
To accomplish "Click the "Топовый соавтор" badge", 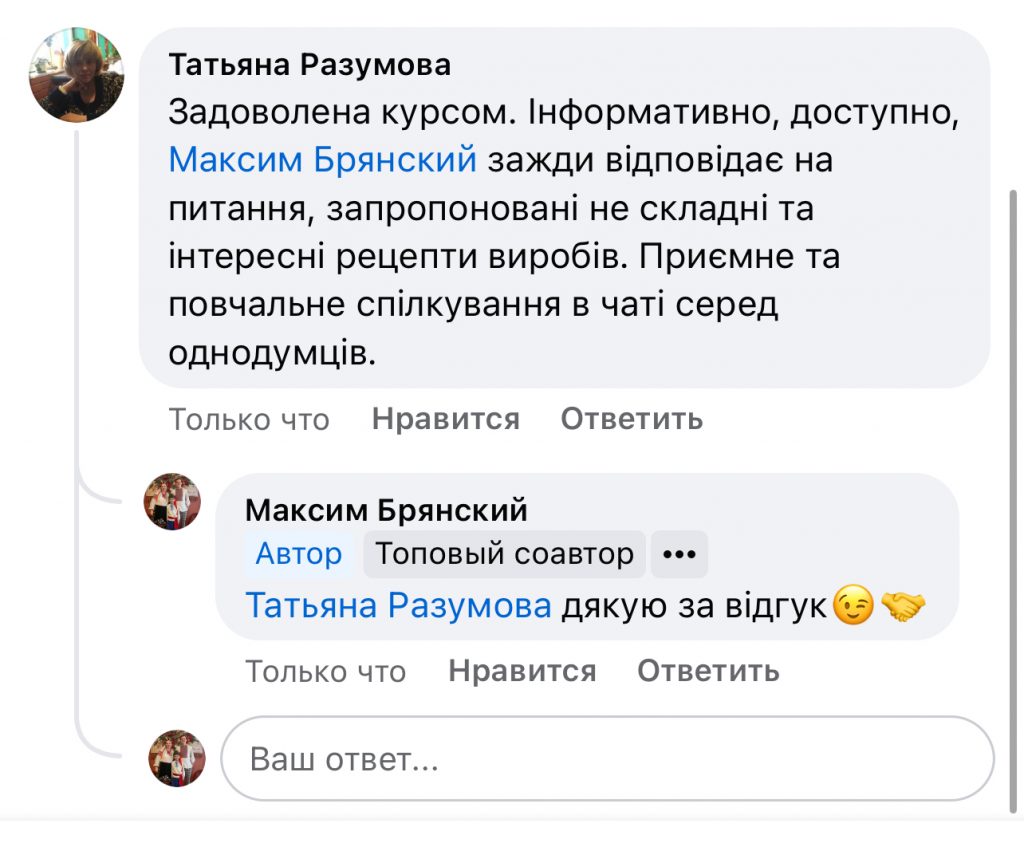I will tap(505, 554).
